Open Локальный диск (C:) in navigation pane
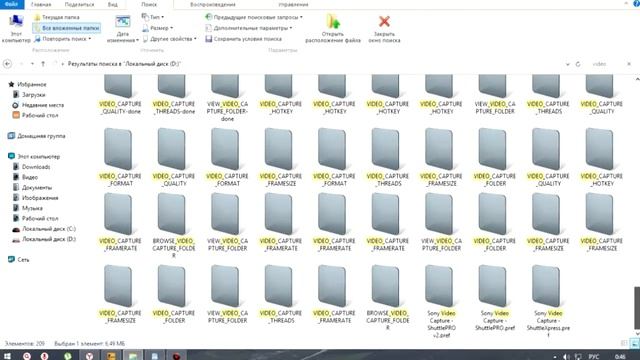Image resolution: width=640 pixels, height=360 pixels. 44,229
